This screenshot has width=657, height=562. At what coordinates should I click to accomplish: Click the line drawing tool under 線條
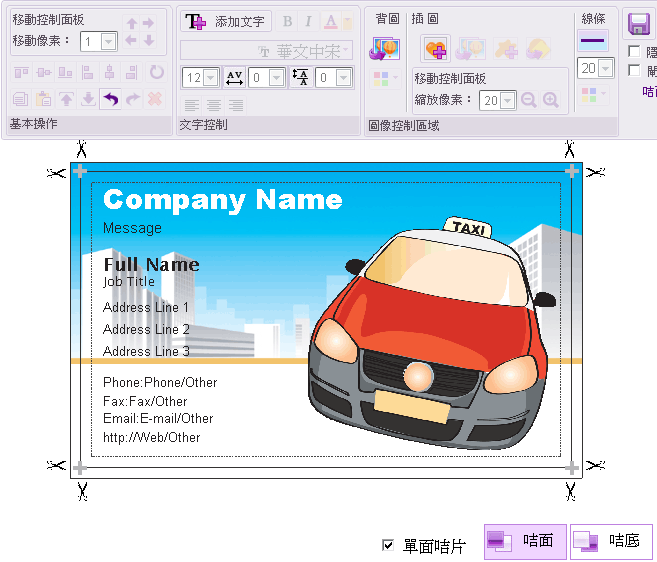[x=593, y=40]
